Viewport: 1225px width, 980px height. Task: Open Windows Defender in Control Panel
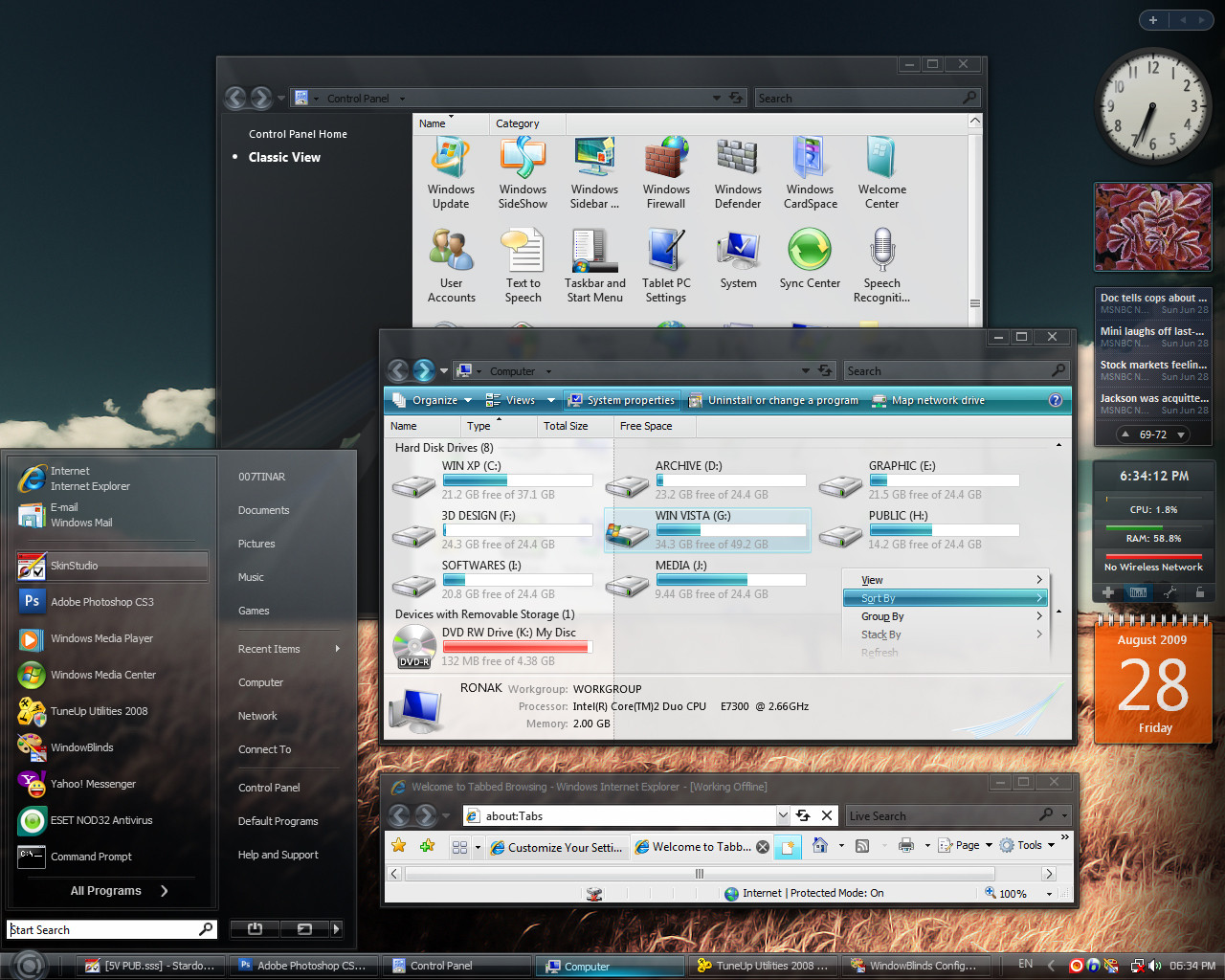pos(738,173)
